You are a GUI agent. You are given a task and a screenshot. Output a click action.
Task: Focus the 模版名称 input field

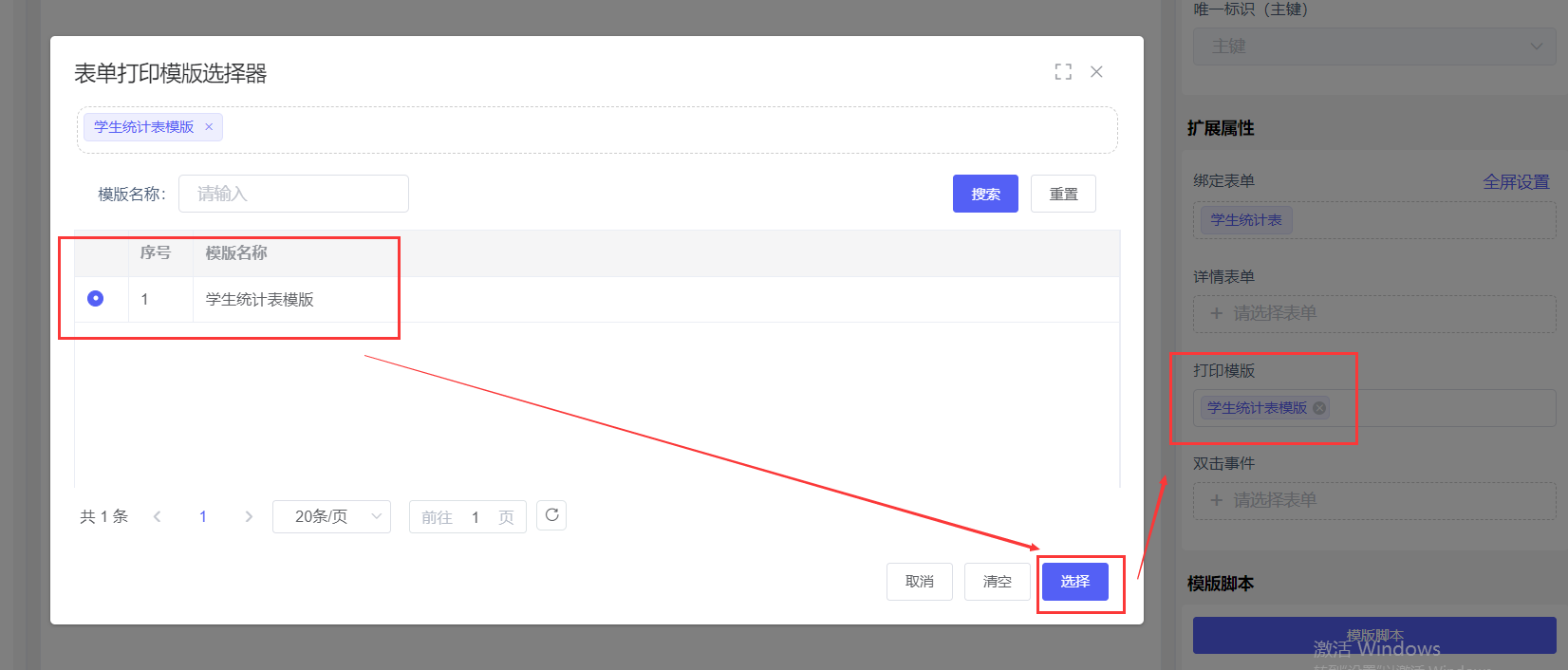click(x=293, y=194)
